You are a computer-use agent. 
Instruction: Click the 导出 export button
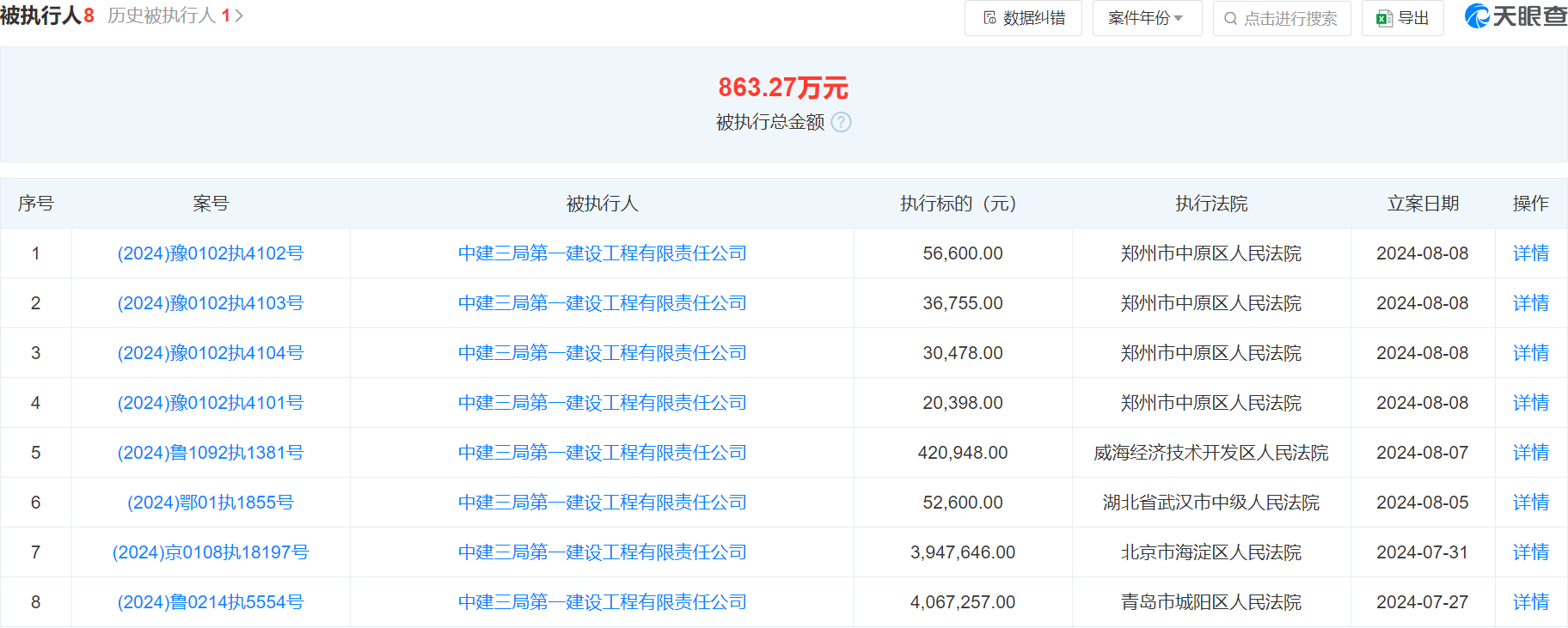(1402, 18)
